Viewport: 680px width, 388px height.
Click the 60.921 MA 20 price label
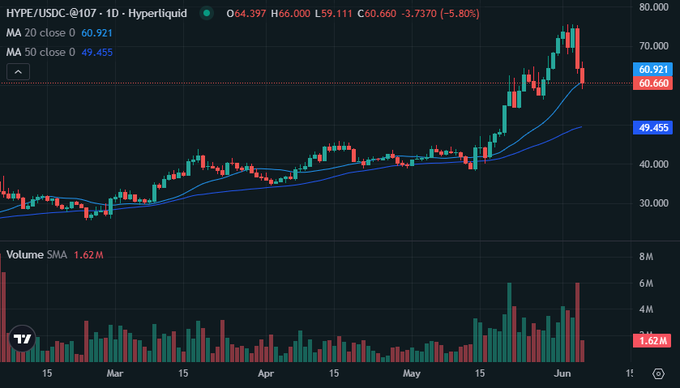point(653,69)
